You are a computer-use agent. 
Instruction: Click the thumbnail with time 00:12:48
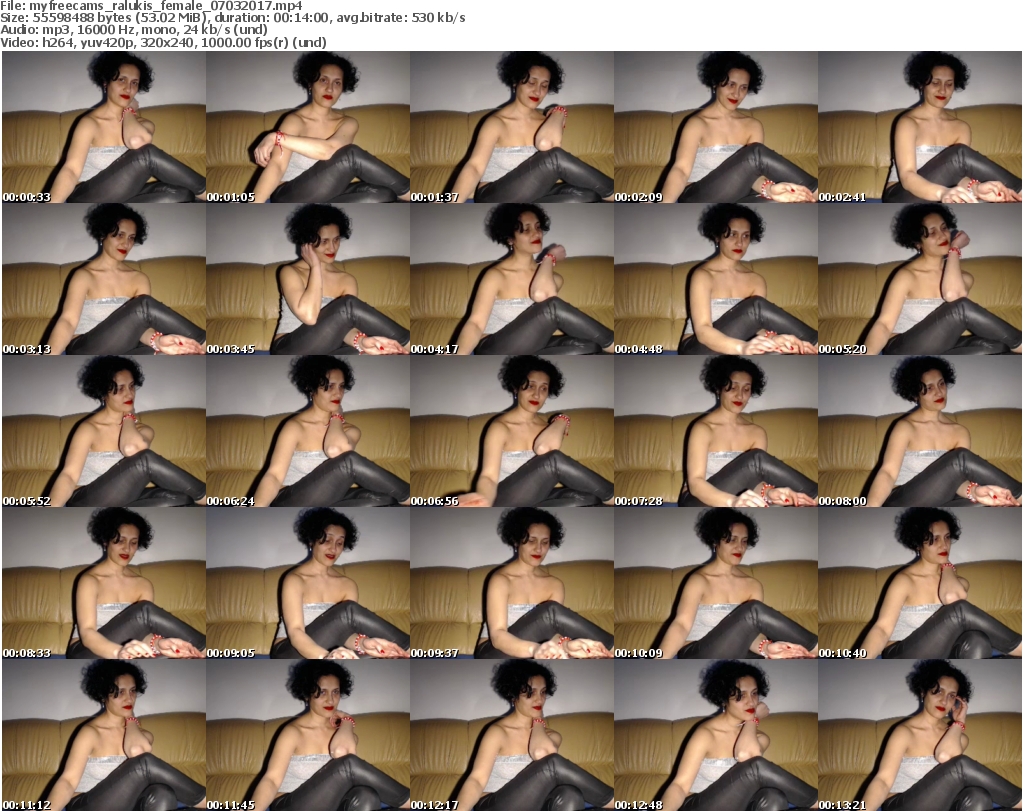click(716, 735)
